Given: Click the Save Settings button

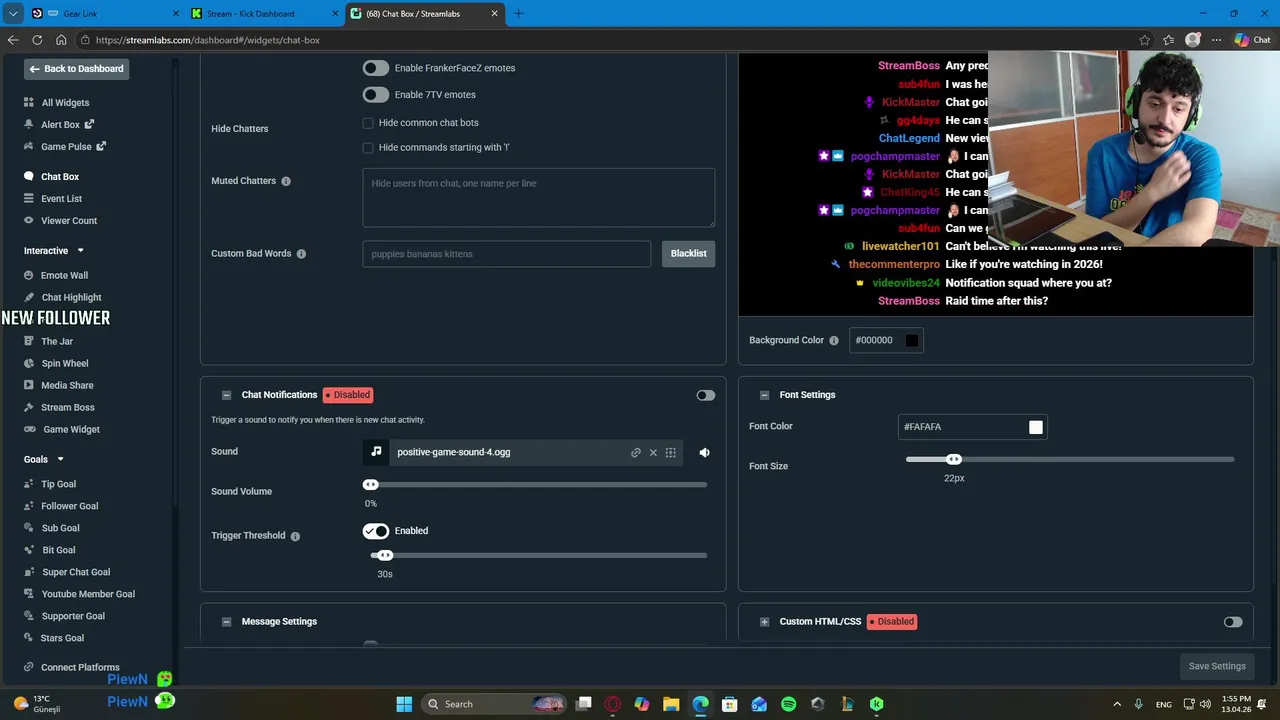Looking at the screenshot, I should coord(1217,667).
